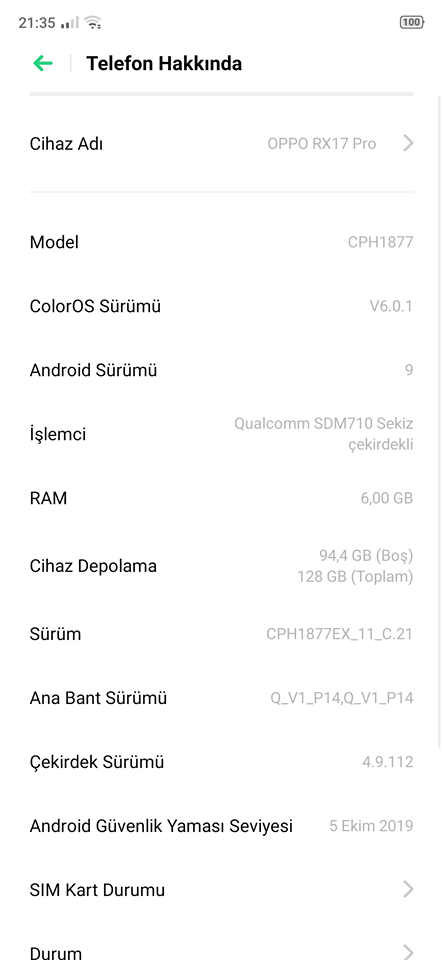Expand SIM Kart Durumu chevron
Image resolution: width=443 pixels, height=960 pixels.
coord(408,889)
